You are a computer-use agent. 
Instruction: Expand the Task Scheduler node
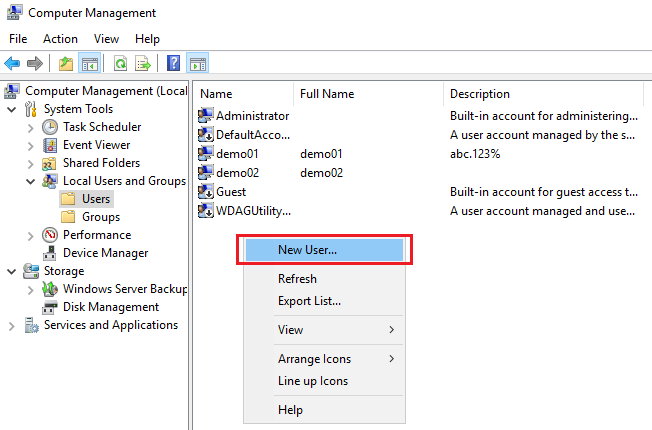tap(30, 128)
